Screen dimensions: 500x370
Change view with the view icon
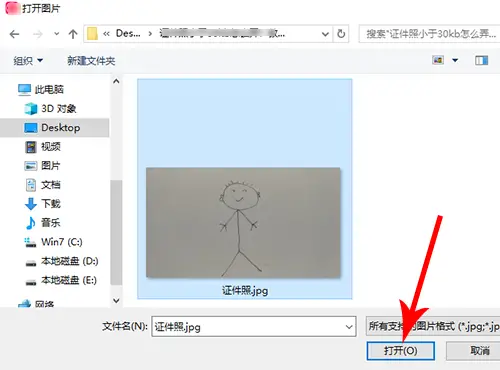click(x=438, y=60)
